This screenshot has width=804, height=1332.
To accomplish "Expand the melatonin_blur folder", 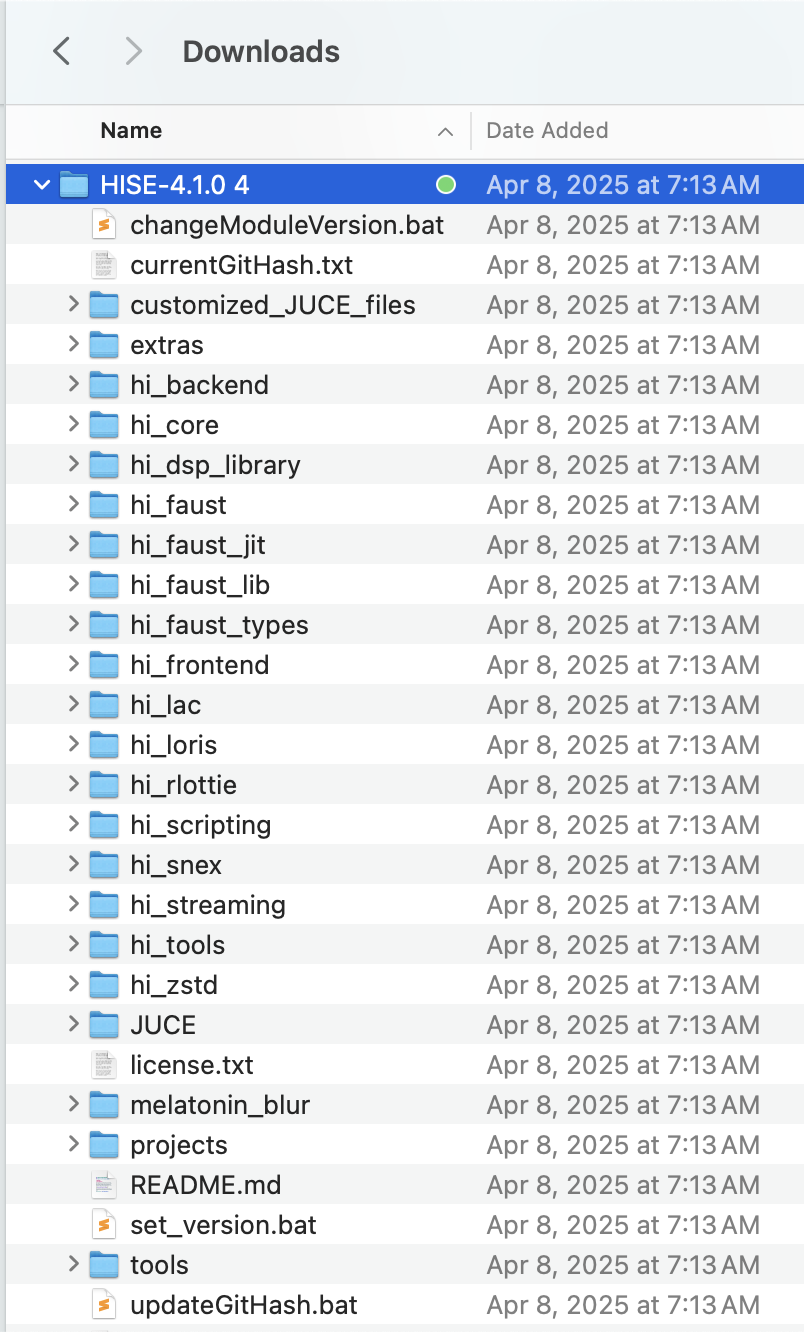I will pyautogui.click(x=73, y=1105).
